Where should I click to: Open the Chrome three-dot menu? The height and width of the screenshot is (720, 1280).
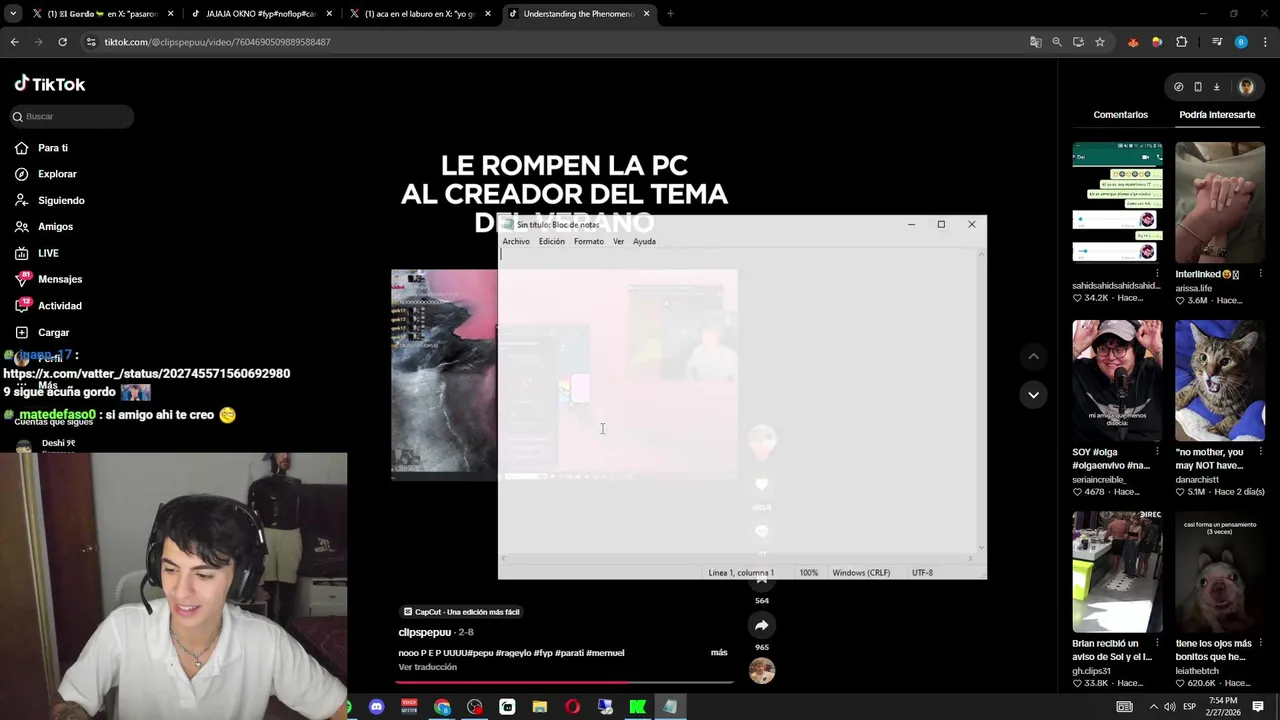[x=1265, y=42]
